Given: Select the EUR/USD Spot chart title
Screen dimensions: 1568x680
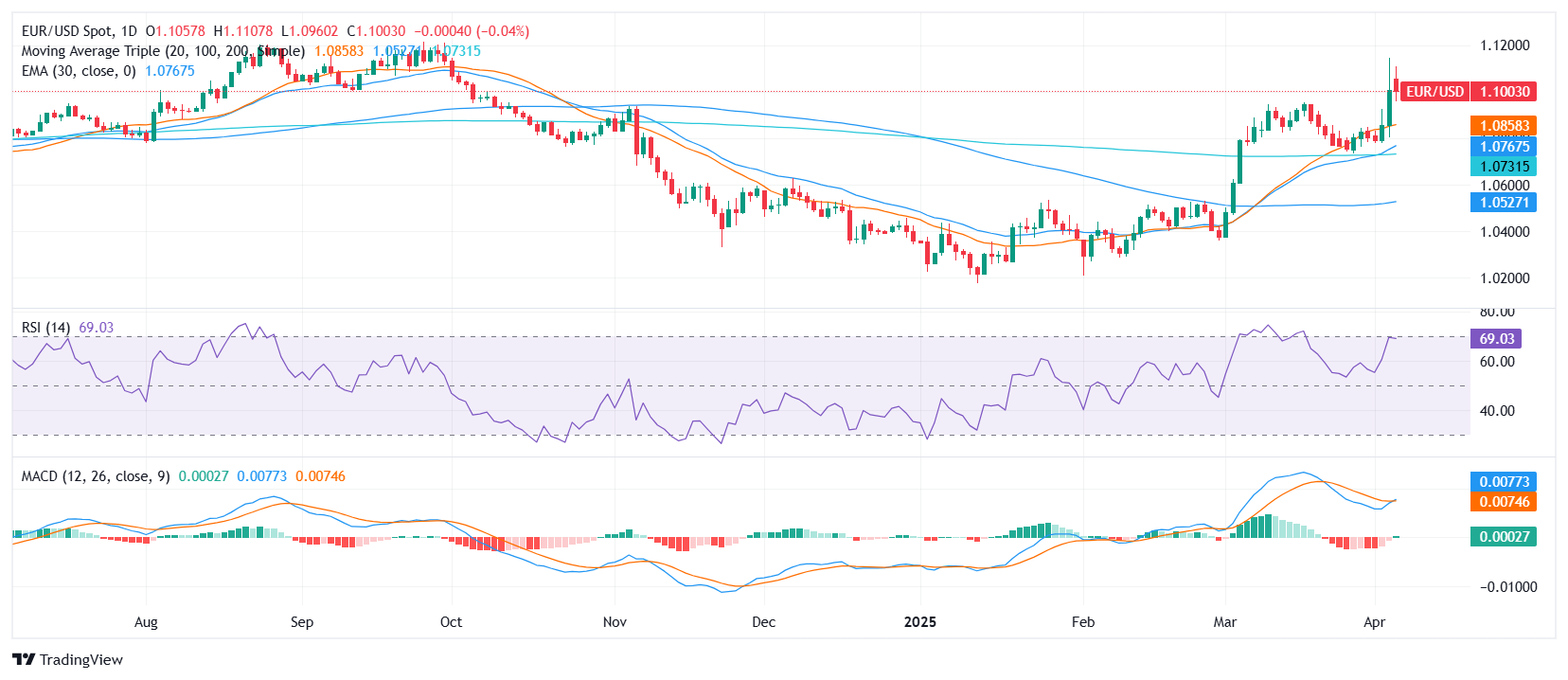Looking at the screenshot, I should (80, 31).
